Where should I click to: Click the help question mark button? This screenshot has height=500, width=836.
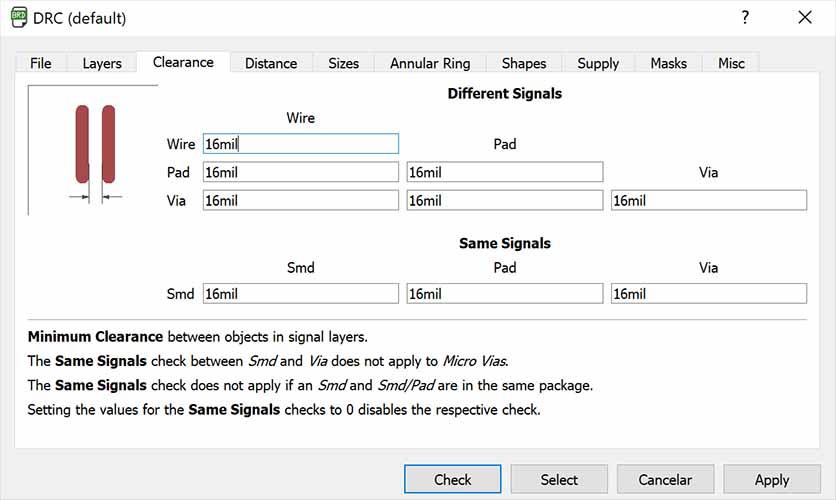(745, 18)
